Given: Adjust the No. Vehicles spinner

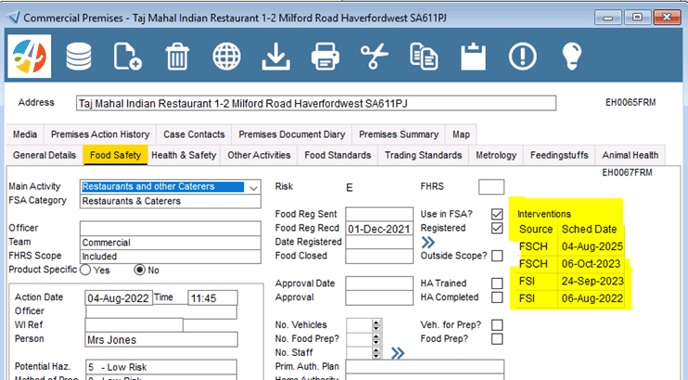Looking at the screenshot, I should [x=376, y=325].
